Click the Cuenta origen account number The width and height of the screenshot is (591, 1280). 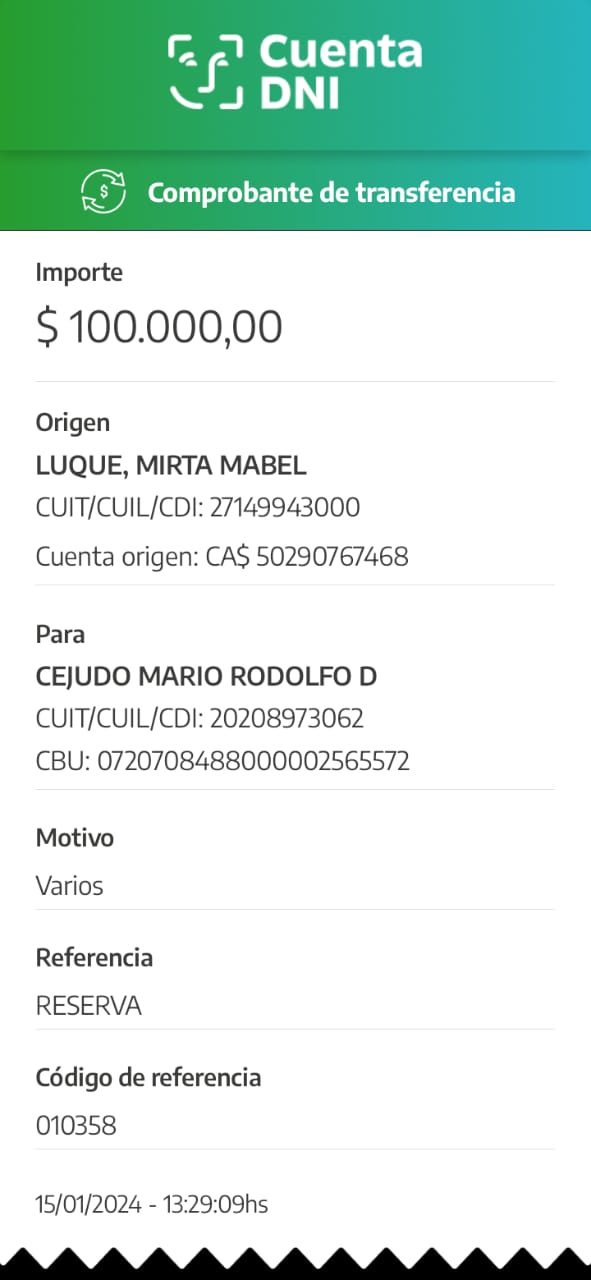[x=332, y=557]
